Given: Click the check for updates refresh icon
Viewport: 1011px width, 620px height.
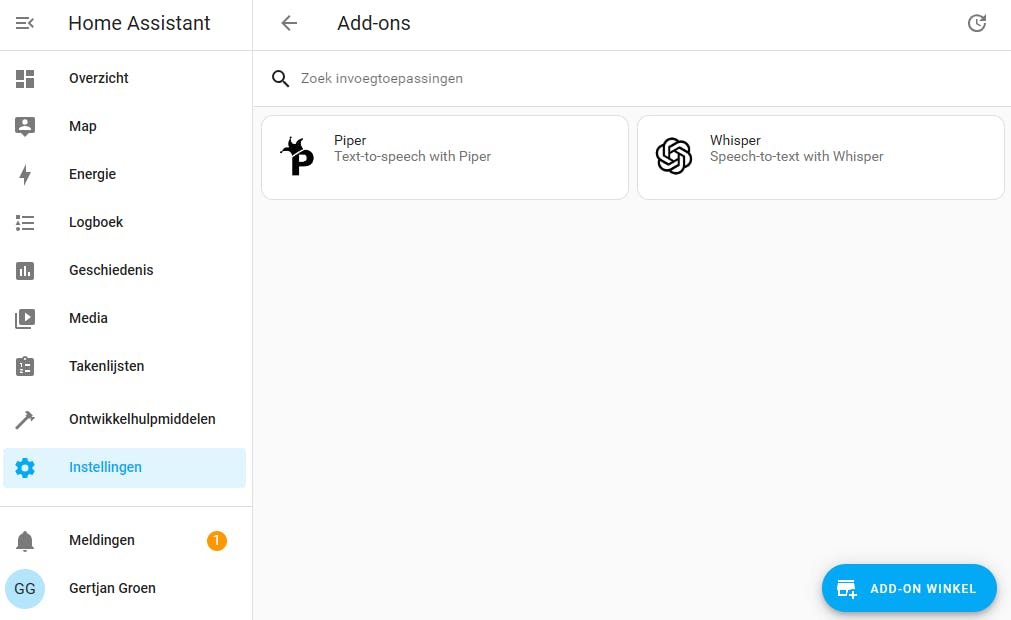Looking at the screenshot, I should 977,23.
